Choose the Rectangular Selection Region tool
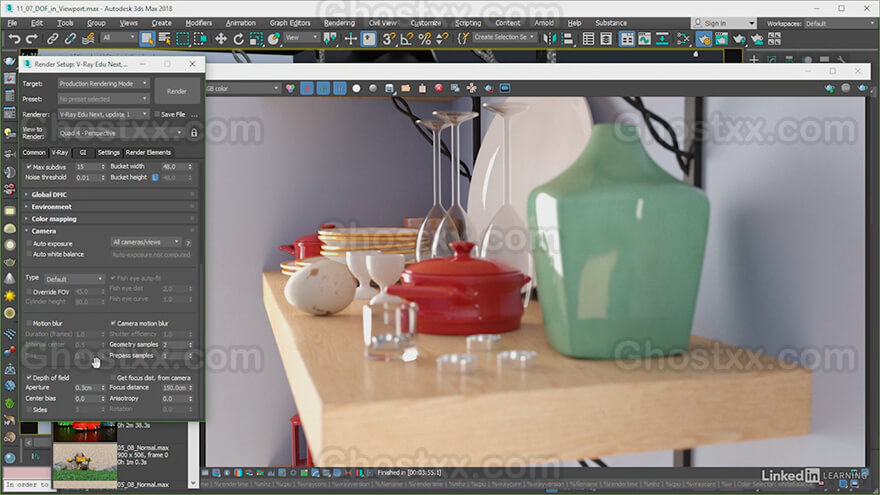The width and height of the screenshot is (880, 495). coord(182,39)
